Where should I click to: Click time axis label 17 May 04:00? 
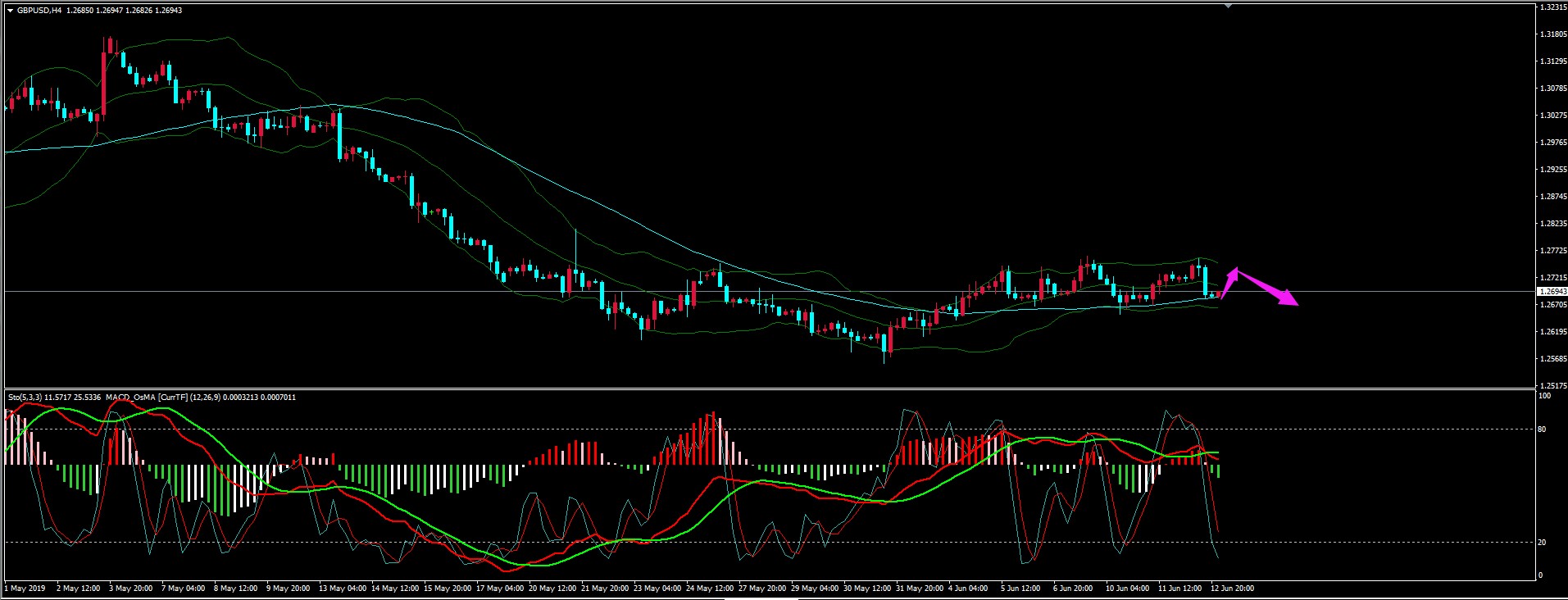pos(500,589)
